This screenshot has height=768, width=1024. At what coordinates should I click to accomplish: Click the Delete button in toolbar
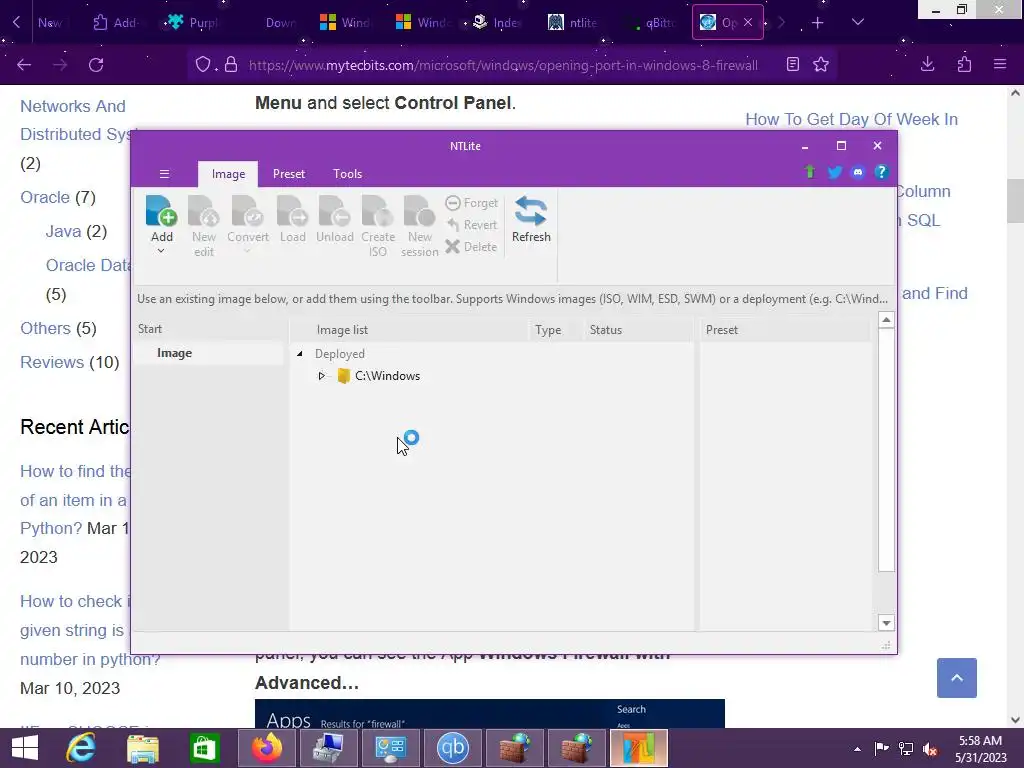click(472, 247)
